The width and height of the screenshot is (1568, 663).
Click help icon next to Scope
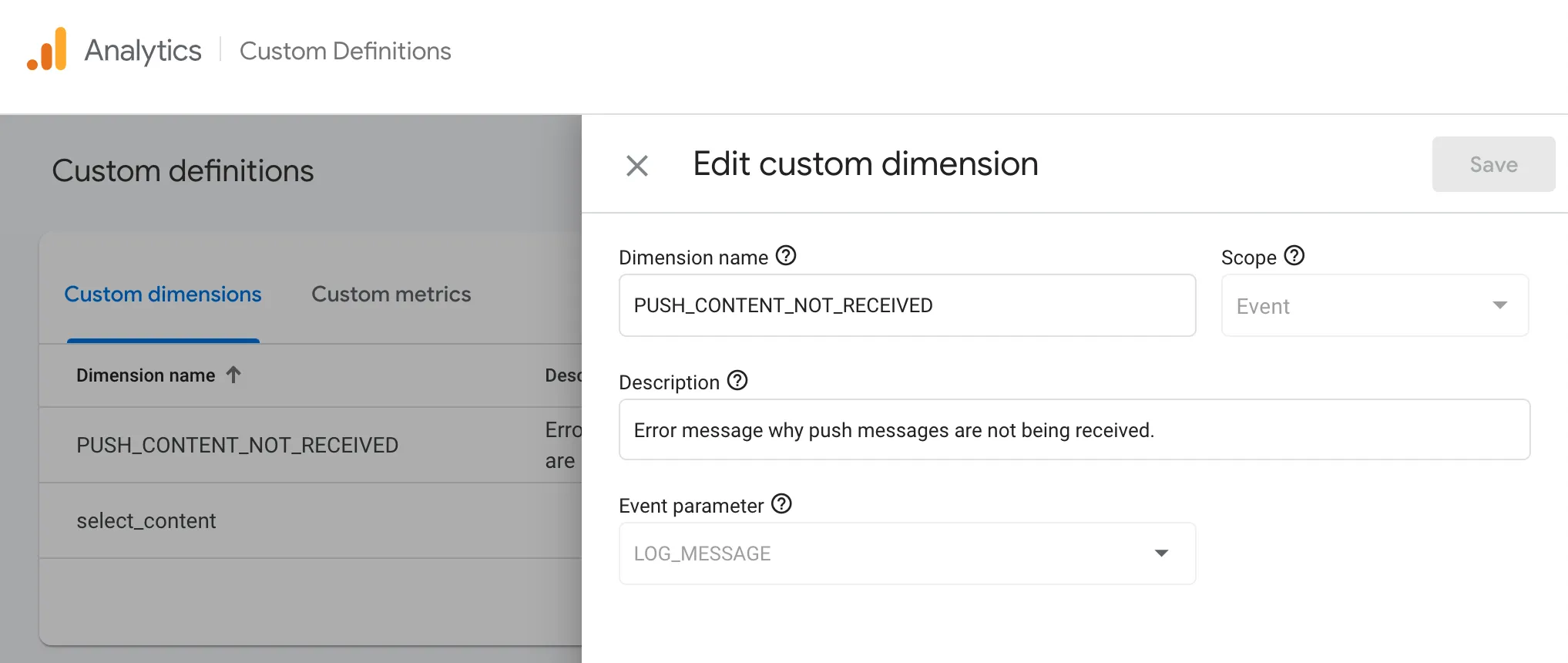click(1294, 256)
